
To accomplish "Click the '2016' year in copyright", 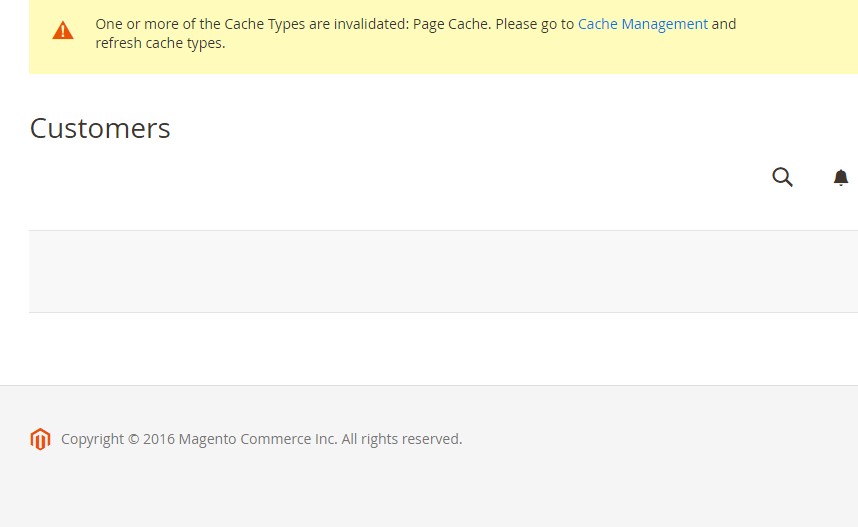I will pos(159,439).
